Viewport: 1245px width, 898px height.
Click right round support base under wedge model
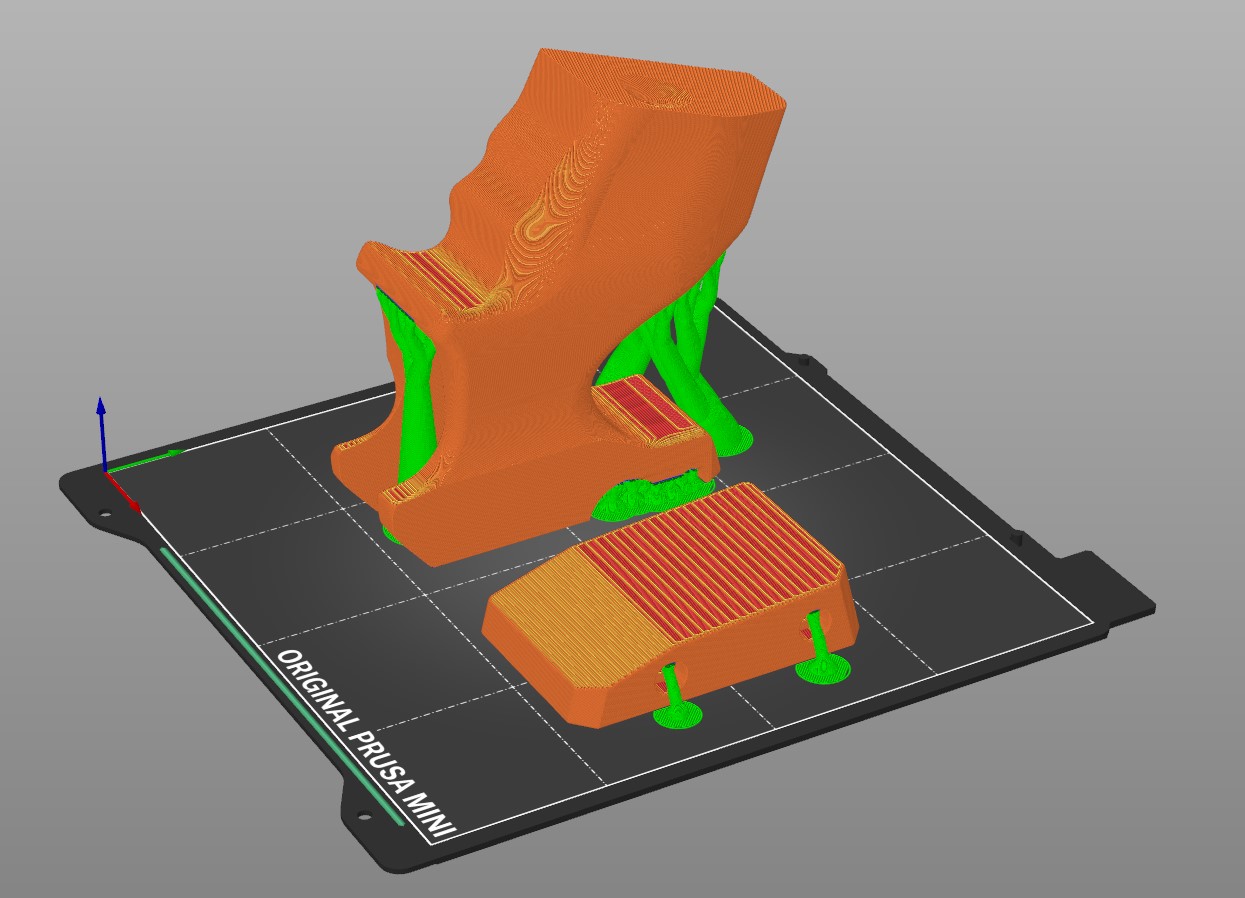click(x=822, y=669)
